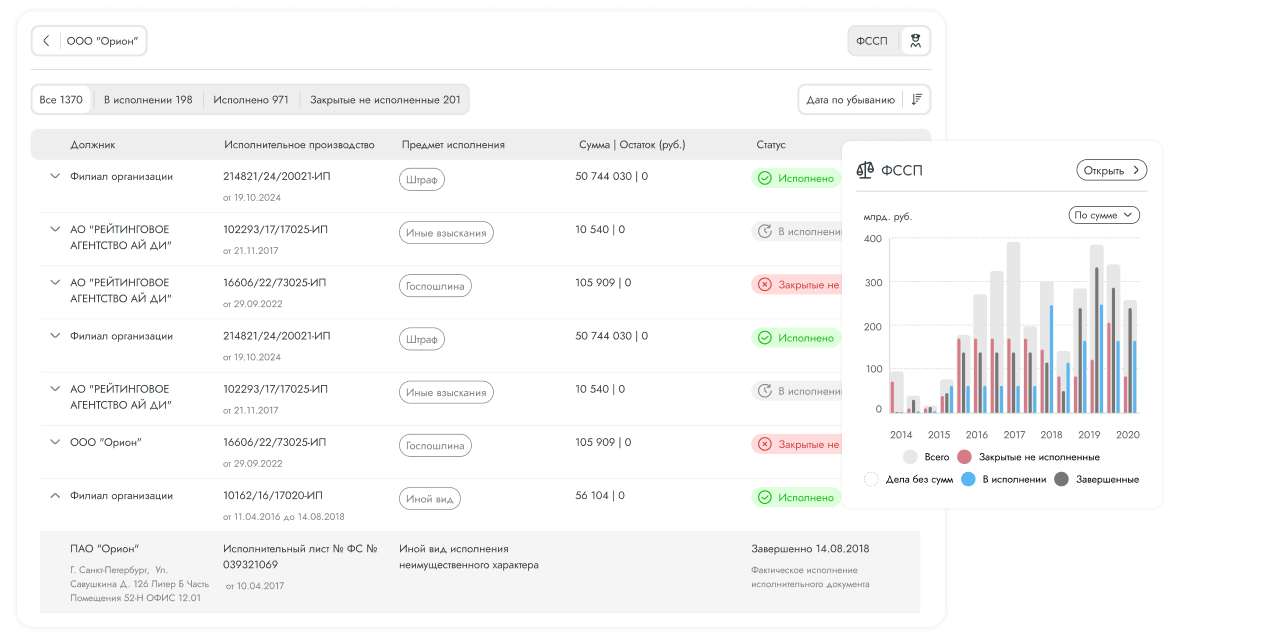Screen dimensions: 1280x639
Task: Click green checkmark icon in 10162/16/17020-ИП row
Action: (765, 497)
